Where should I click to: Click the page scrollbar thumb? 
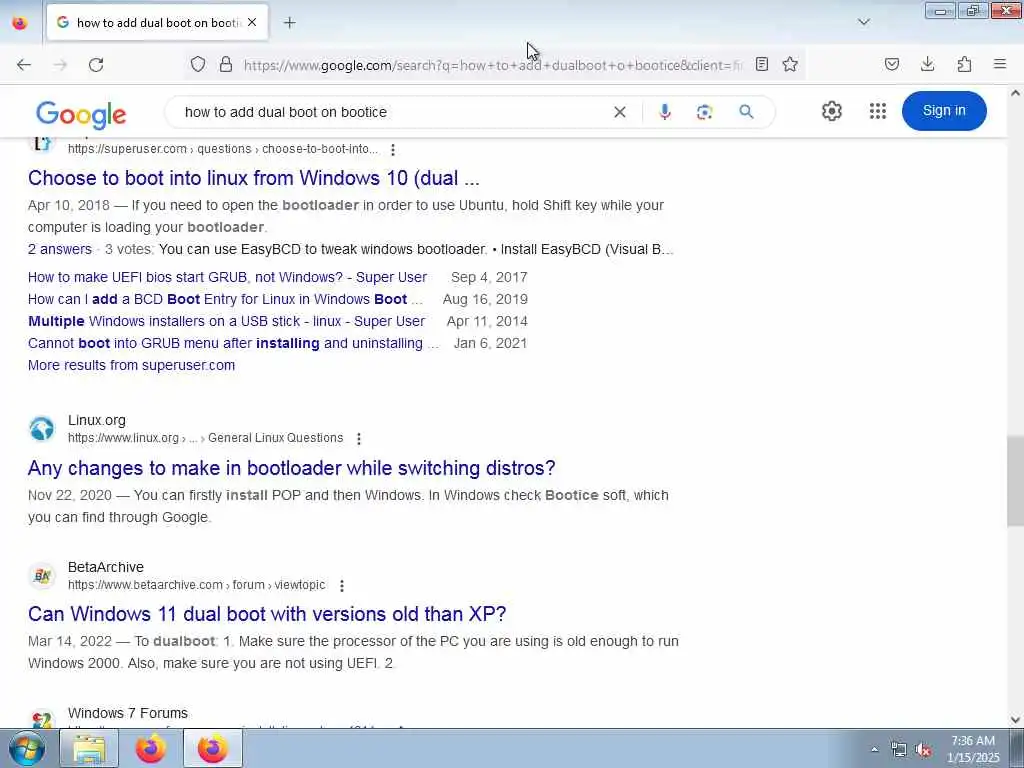coord(1015,482)
